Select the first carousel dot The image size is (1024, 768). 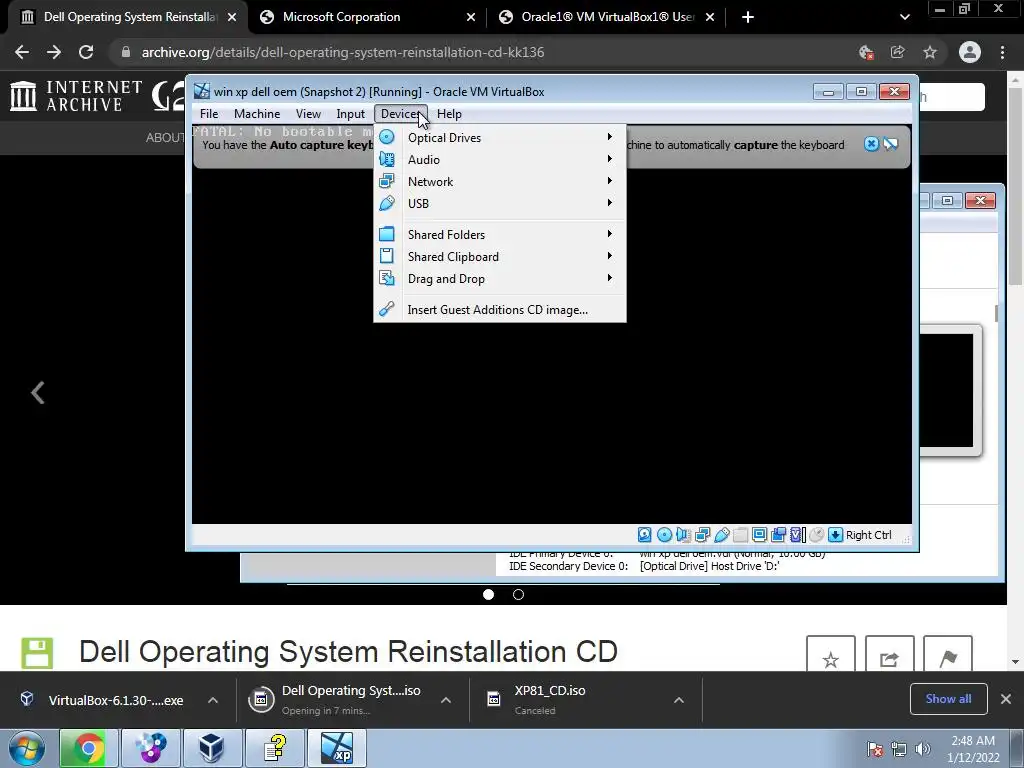coord(488,594)
